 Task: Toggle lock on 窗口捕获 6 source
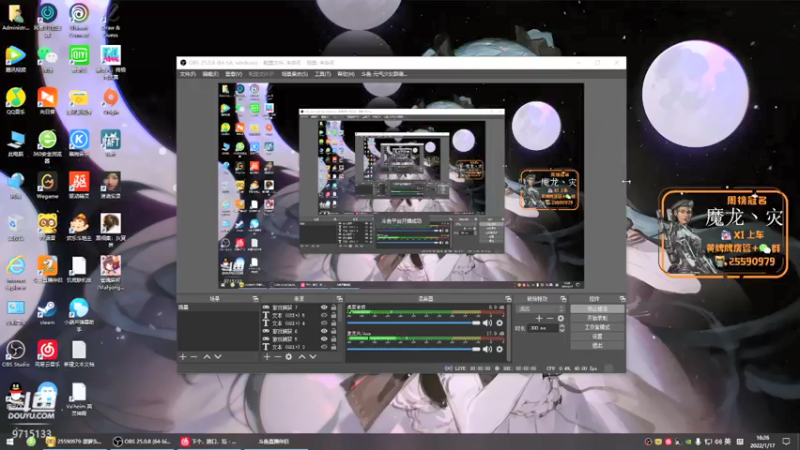[x=334, y=331]
